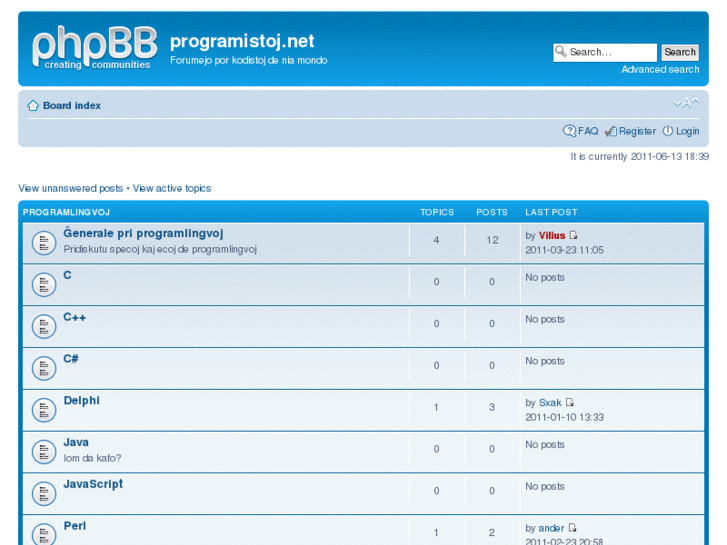The width and height of the screenshot is (727, 545).
Task: Open the C forum
Action: [67, 276]
